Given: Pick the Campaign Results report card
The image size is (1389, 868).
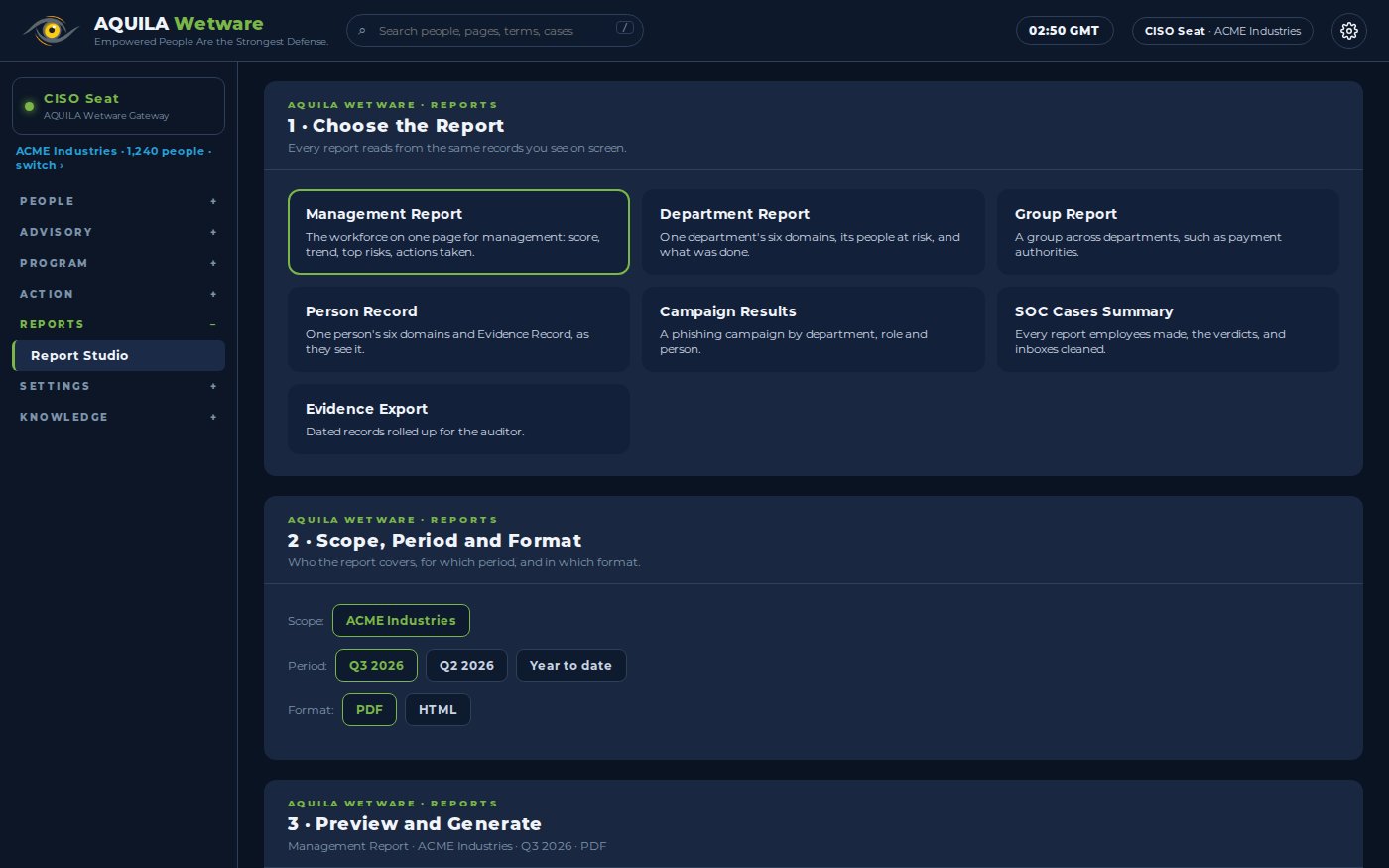Looking at the screenshot, I should (814, 329).
